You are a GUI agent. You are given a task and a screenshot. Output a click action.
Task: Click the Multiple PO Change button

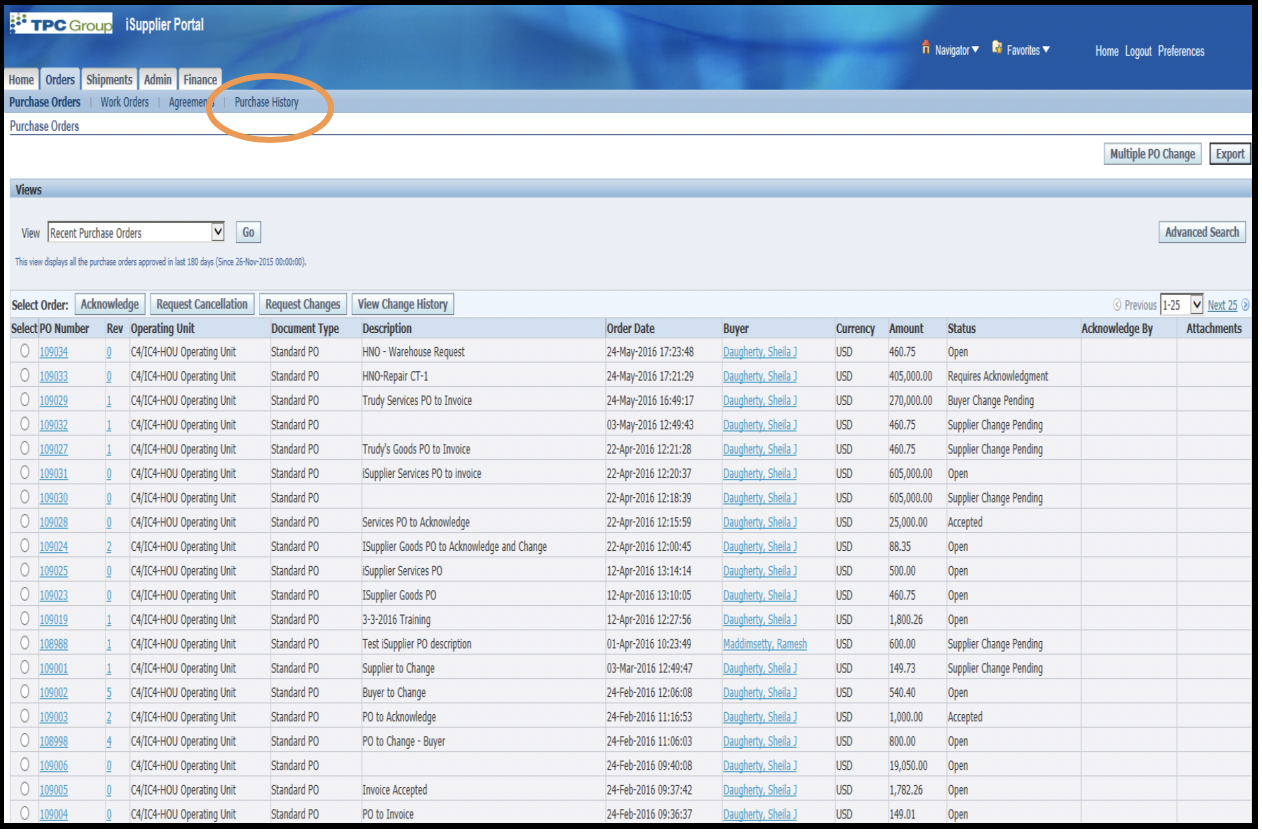click(x=1152, y=154)
